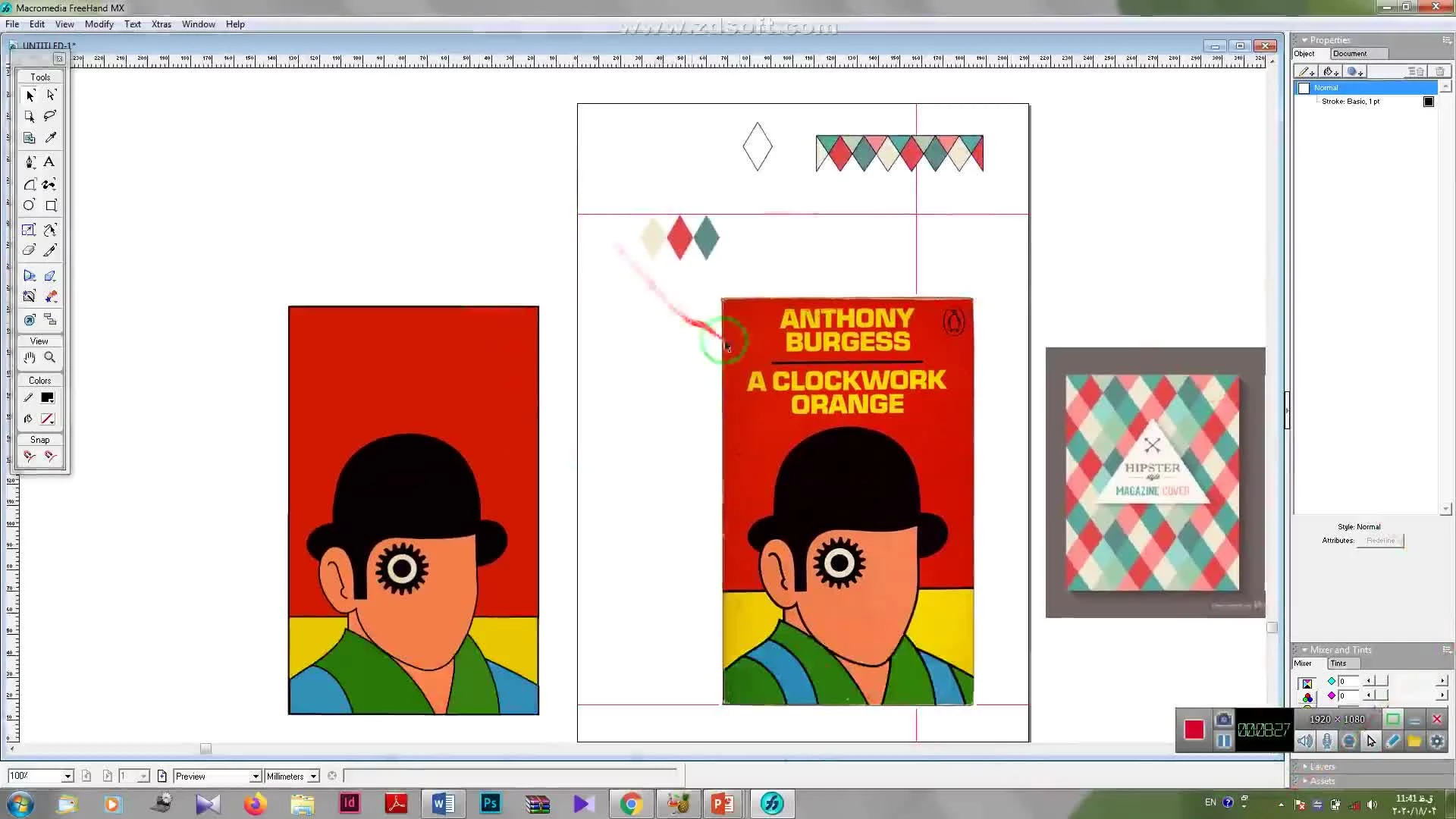Select the Scale tool
This screenshot has width=1456, height=819.
pos(29,230)
